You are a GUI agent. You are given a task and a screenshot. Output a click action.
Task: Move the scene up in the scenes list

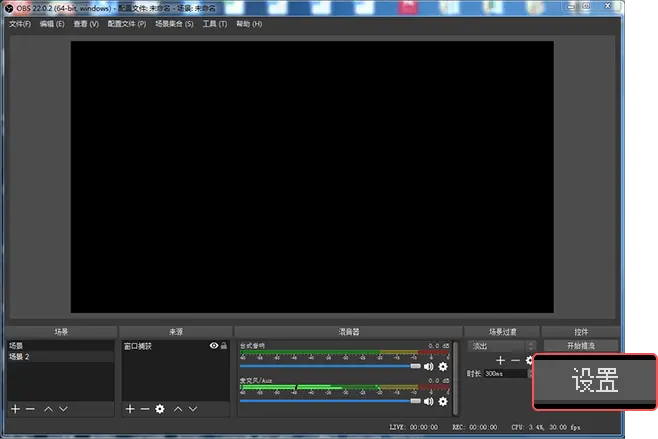(49, 409)
